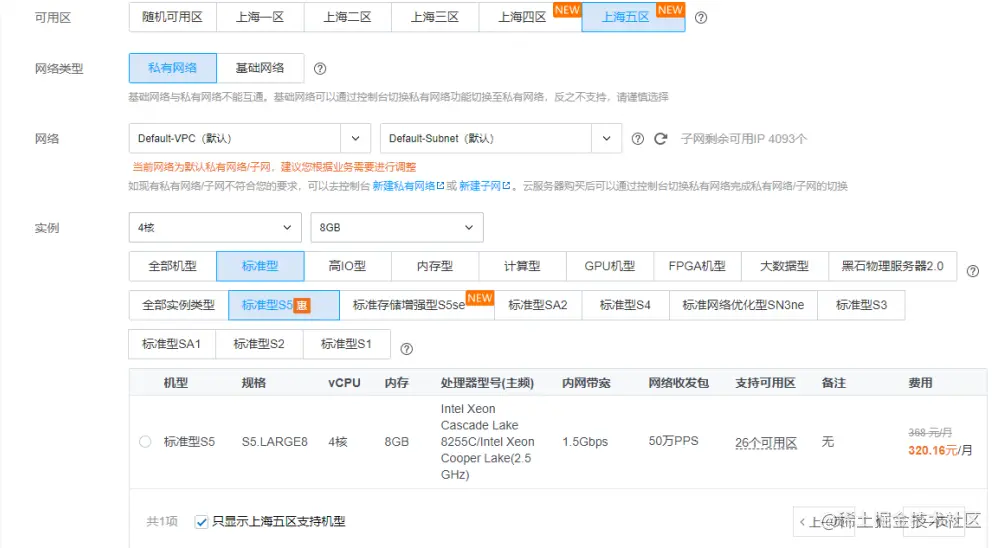Viewport: 999px width, 548px height.
Task: Switch to 内存型 tab
Action: pos(435,266)
